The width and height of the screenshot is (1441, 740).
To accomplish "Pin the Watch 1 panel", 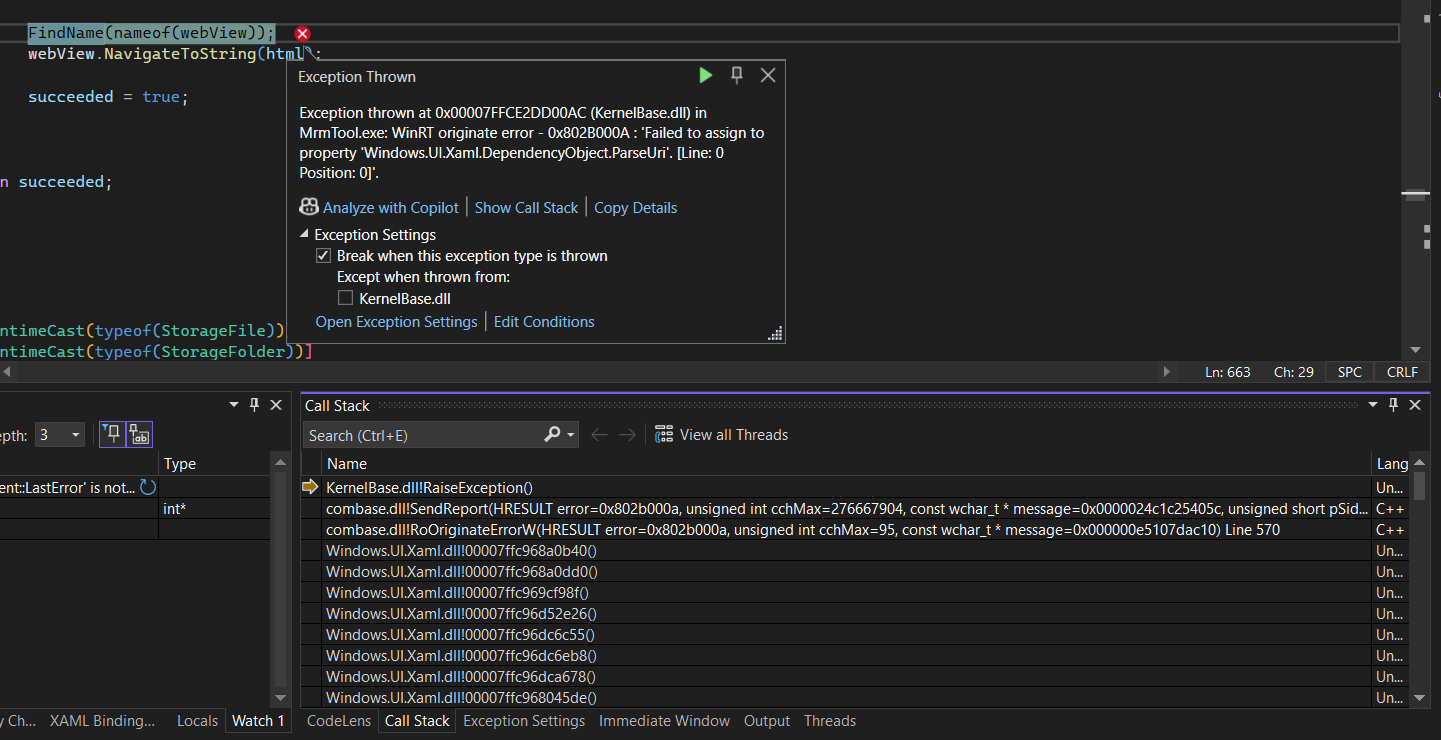I will pos(254,405).
